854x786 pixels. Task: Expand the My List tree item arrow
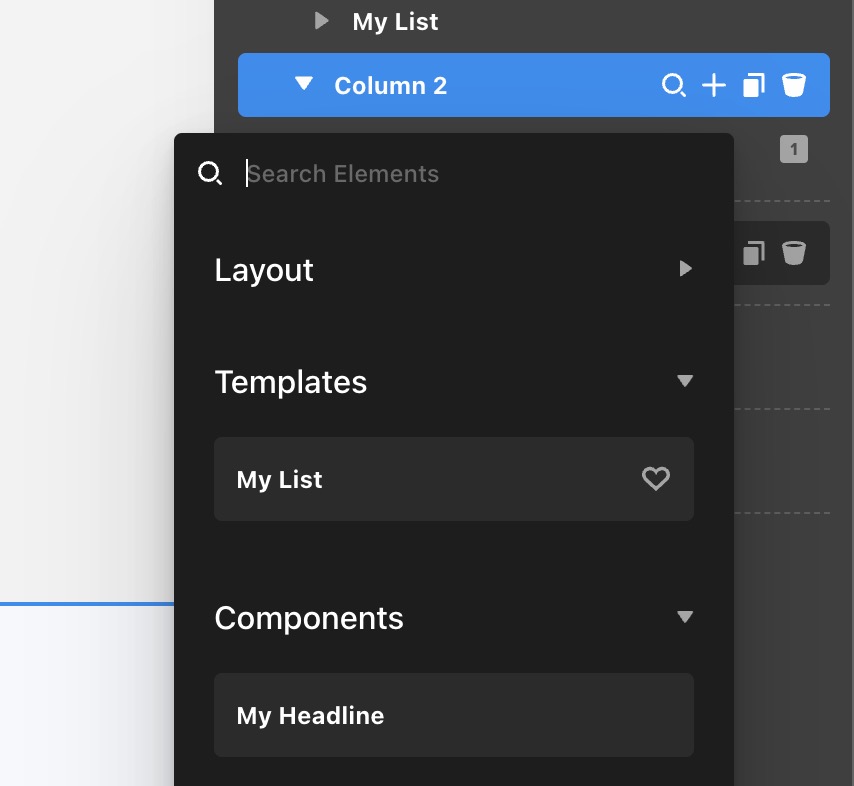[321, 21]
